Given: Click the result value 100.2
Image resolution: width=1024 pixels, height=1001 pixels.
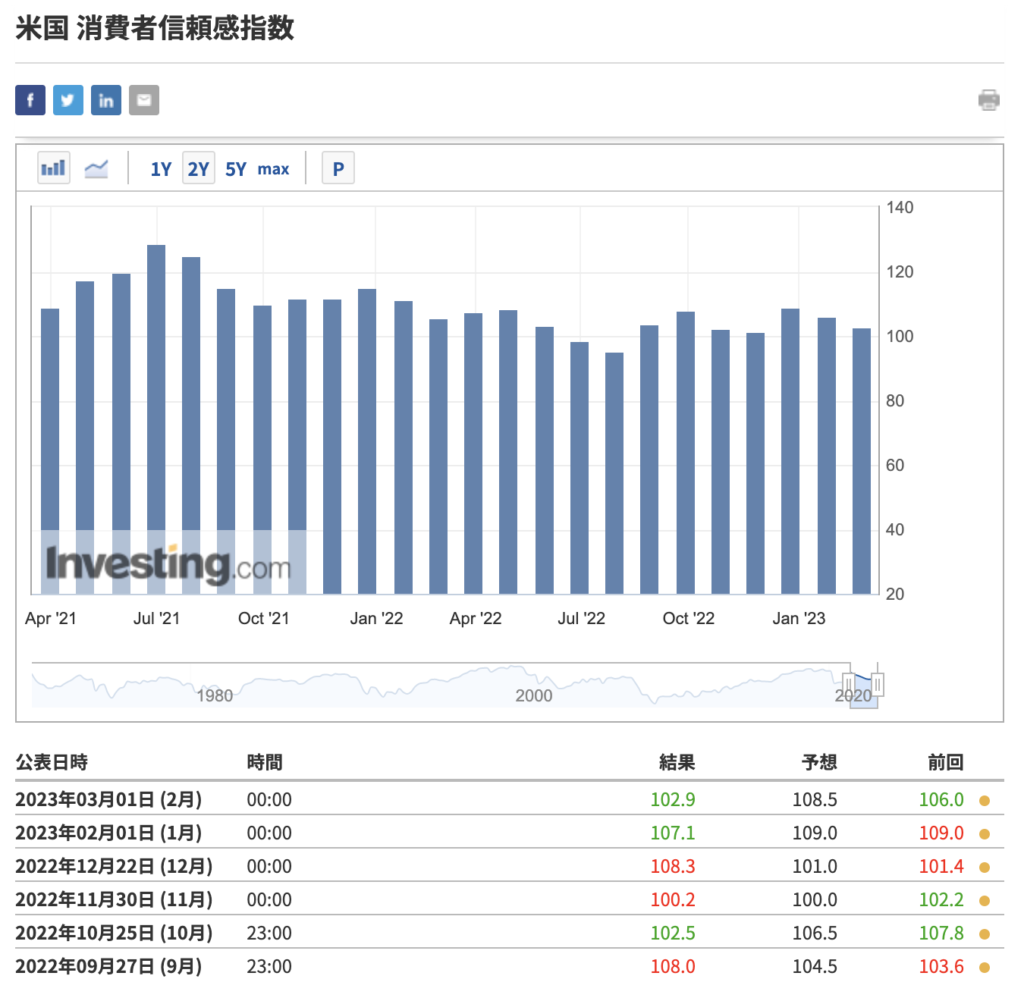Looking at the screenshot, I should coord(673,899).
